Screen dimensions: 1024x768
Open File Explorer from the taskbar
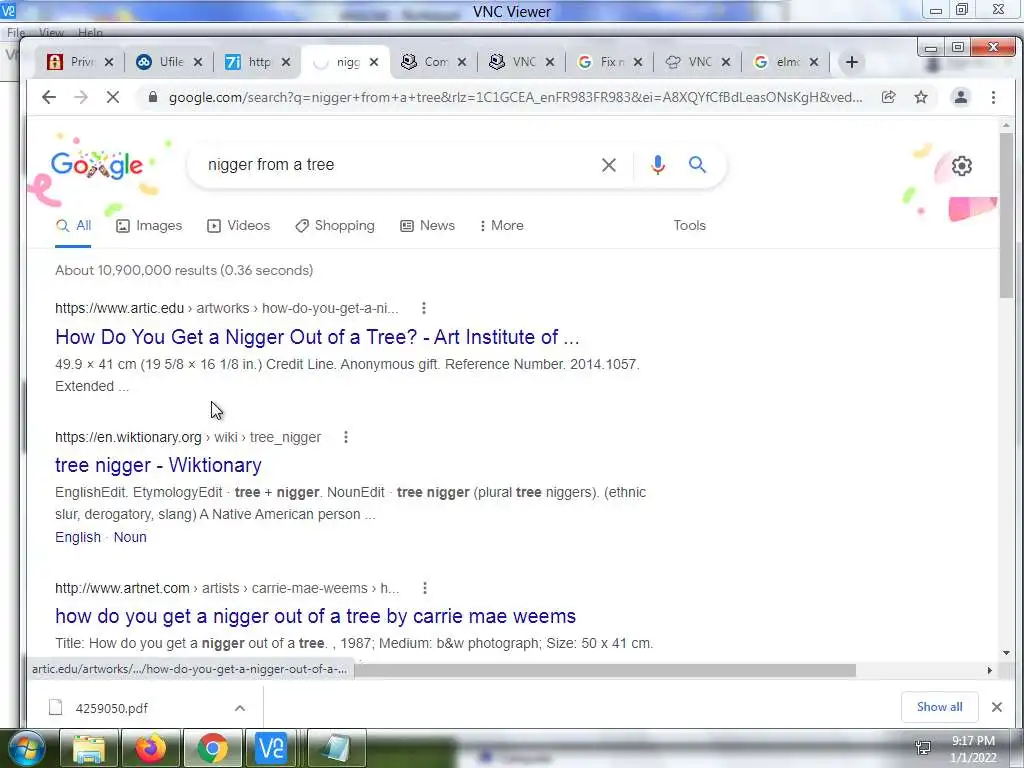89,748
